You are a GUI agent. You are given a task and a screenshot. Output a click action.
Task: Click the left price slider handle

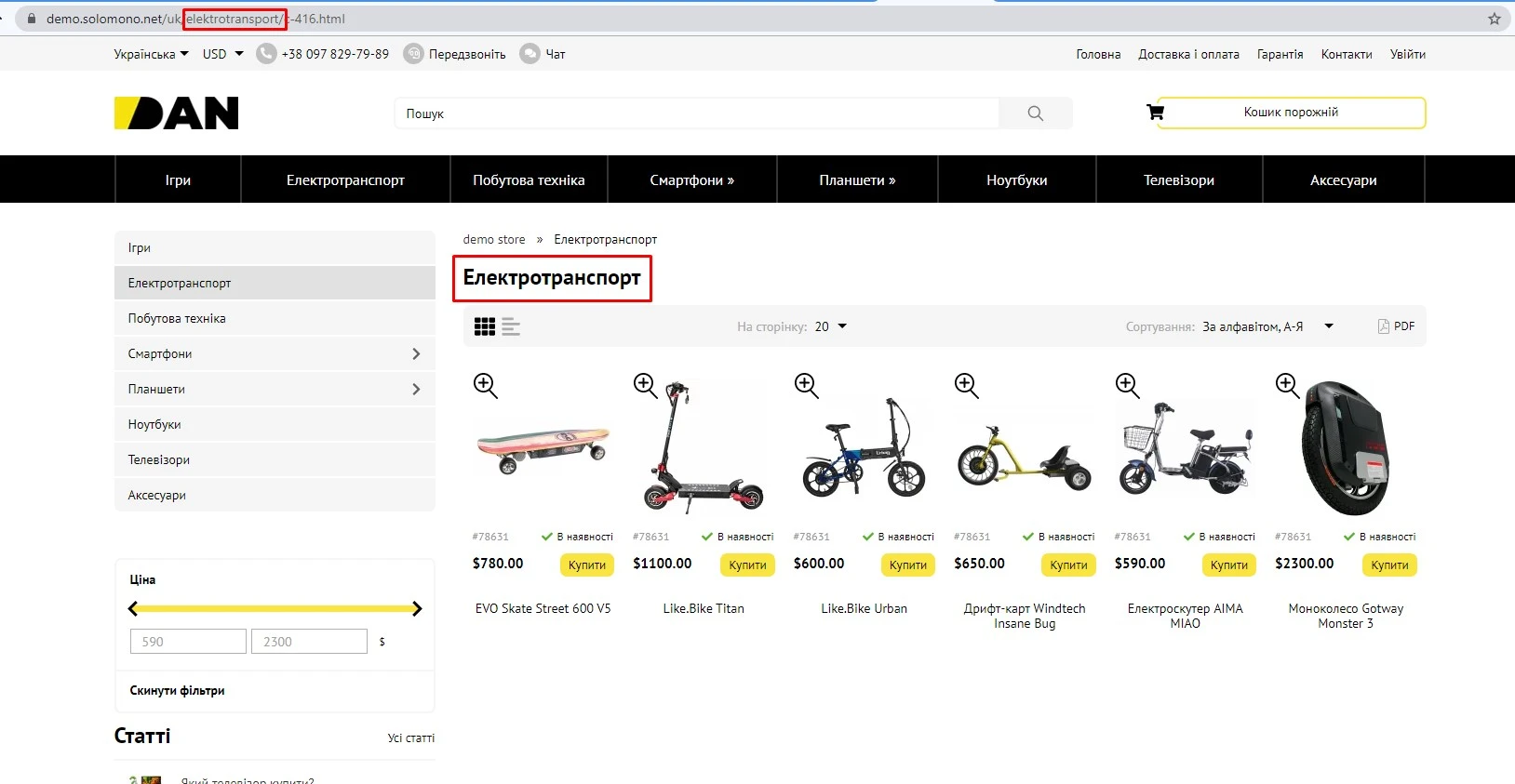coord(133,608)
